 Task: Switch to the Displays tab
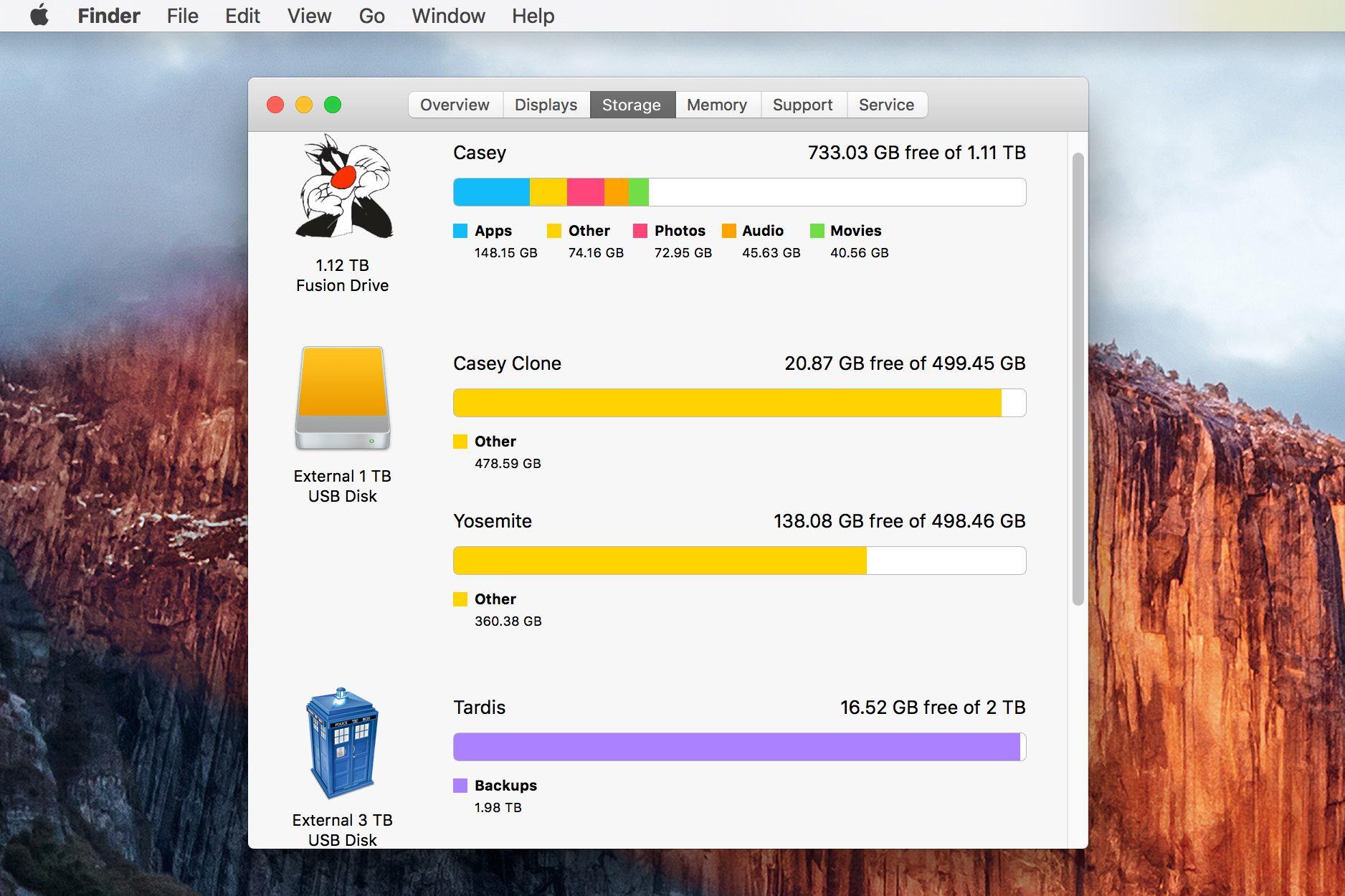[546, 105]
